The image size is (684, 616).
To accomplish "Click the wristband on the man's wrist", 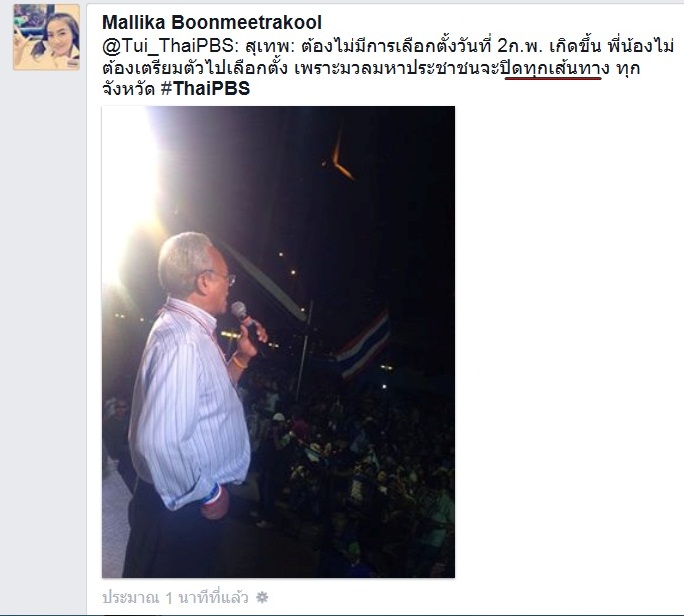I will coord(213,494).
